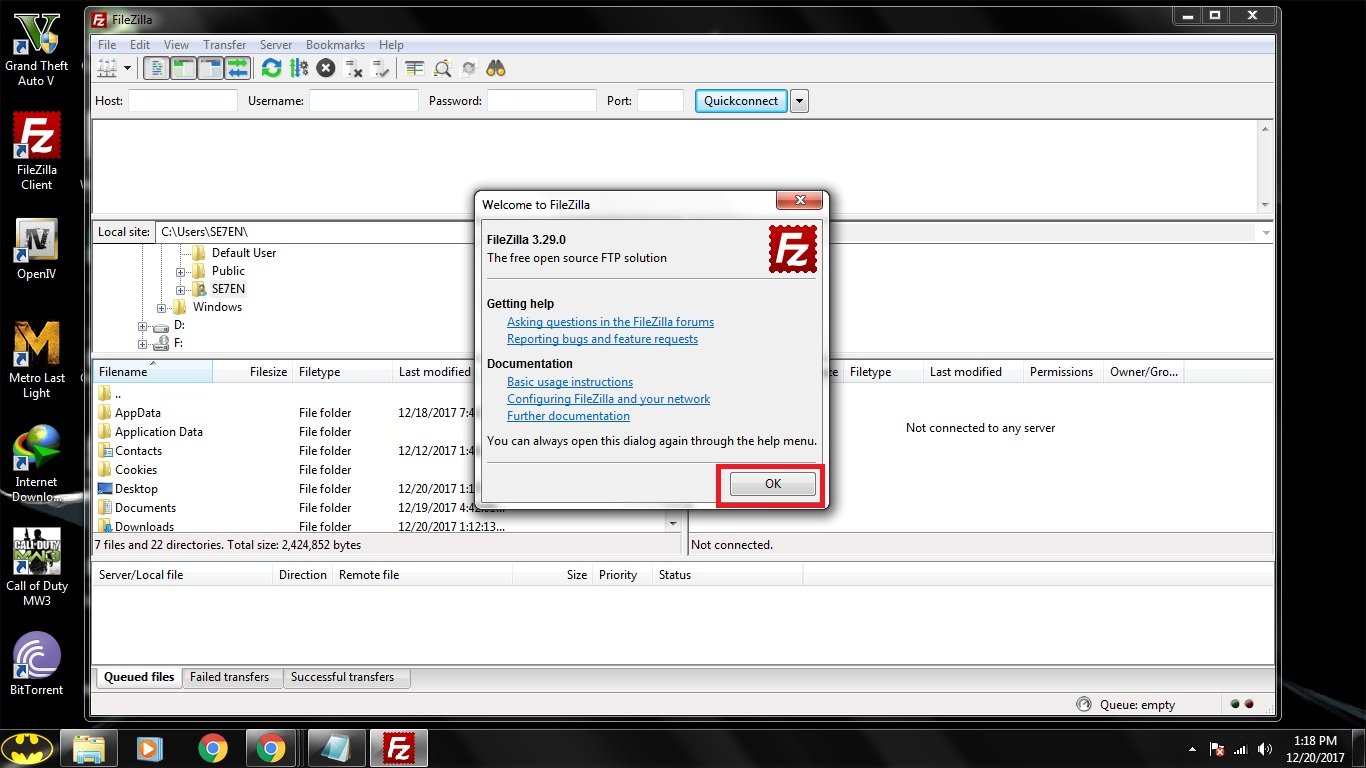1366x768 pixels.
Task: Open OpenIV desktop shortcut
Action: click(37, 250)
